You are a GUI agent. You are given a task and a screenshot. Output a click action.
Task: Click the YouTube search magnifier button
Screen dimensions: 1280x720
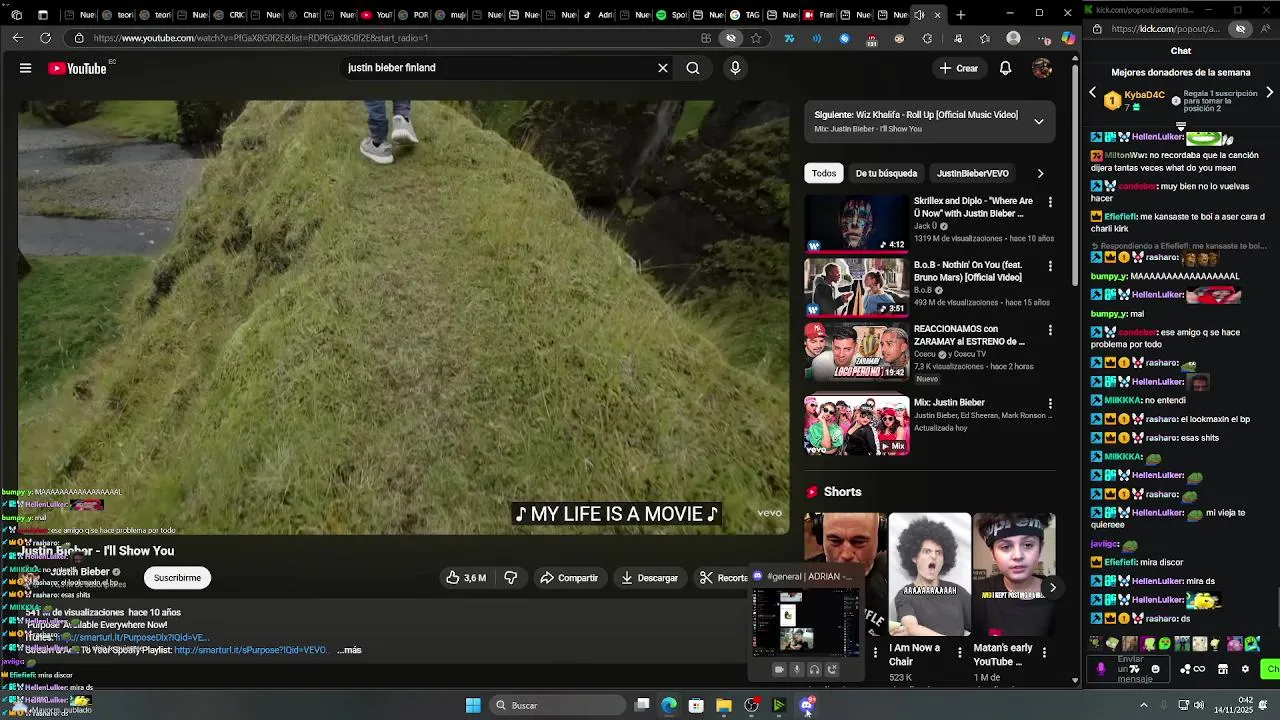[x=693, y=68]
